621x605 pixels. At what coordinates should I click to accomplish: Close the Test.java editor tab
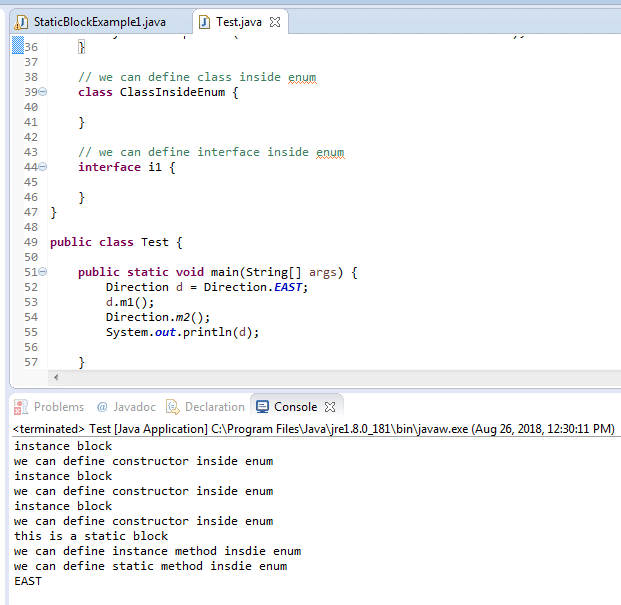coord(276,22)
